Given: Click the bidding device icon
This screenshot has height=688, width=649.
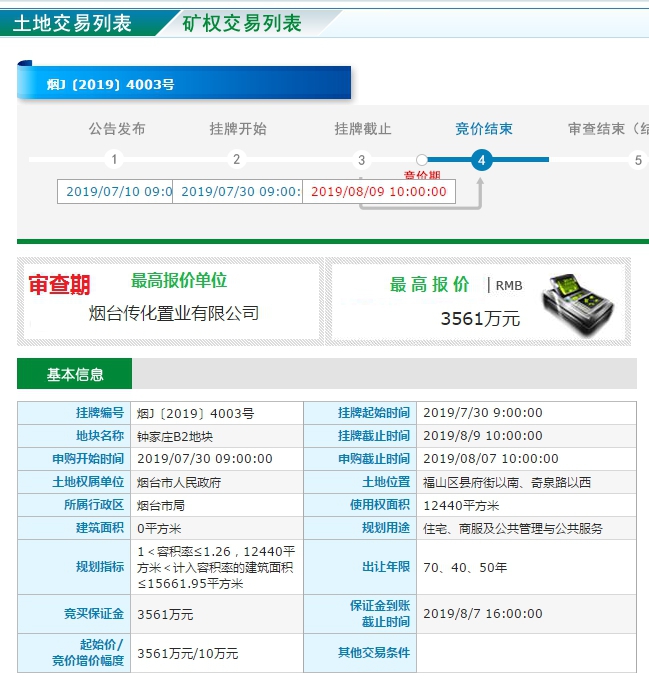Looking at the screenshot, I should pyautogui.click(x=577, y=304).
